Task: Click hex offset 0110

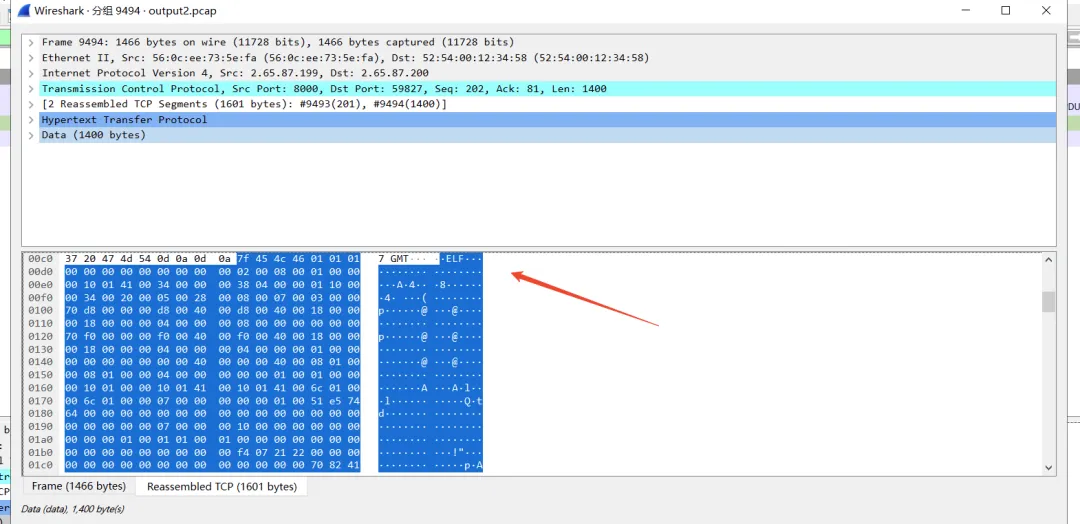Action: [x=41, y=324]
